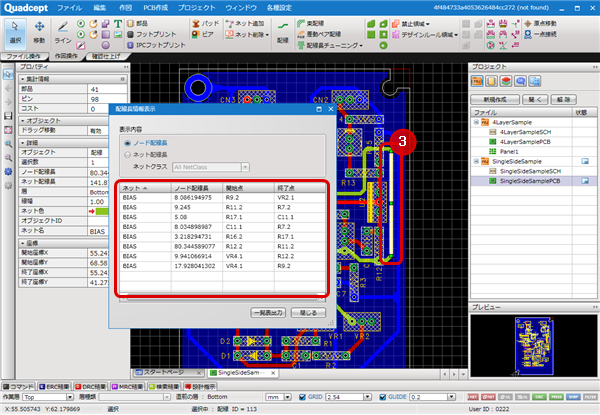The image size is (600, 415).
Task: Draw a purple circle shape in the ribbon
Action: [x=106, y=45]
